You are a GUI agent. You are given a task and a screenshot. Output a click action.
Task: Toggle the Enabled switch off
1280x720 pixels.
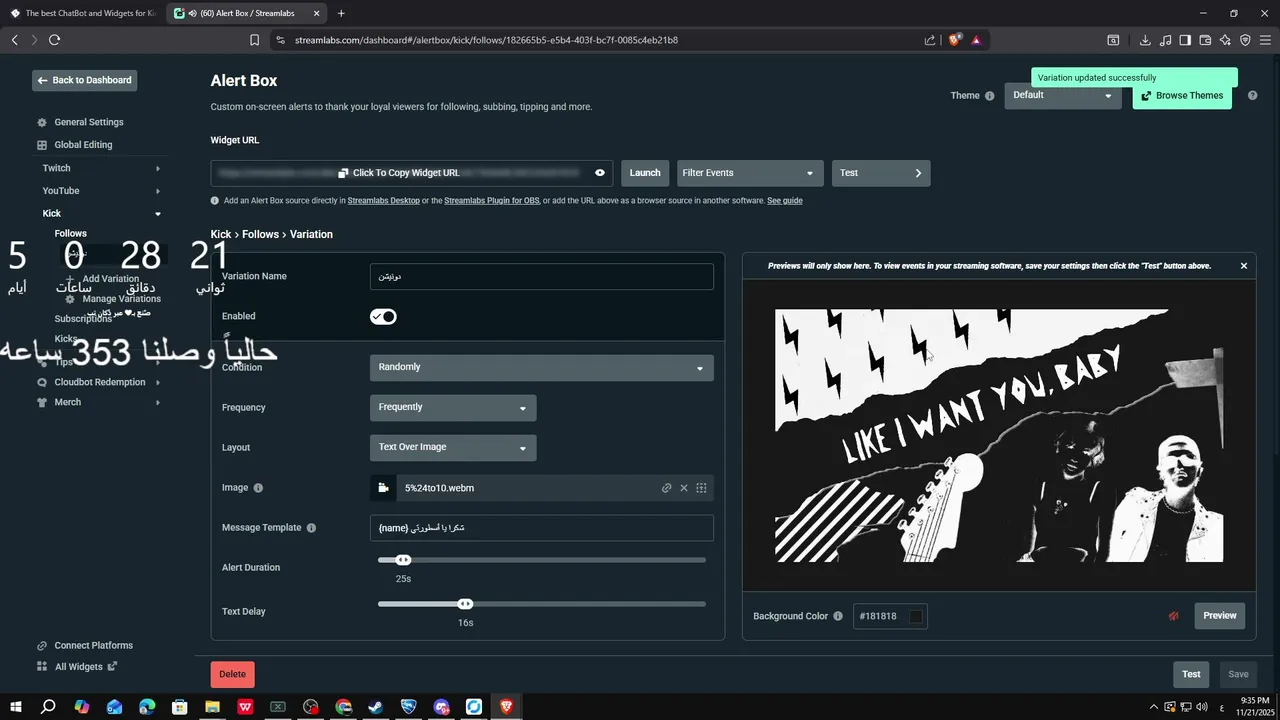pos(383,317)
